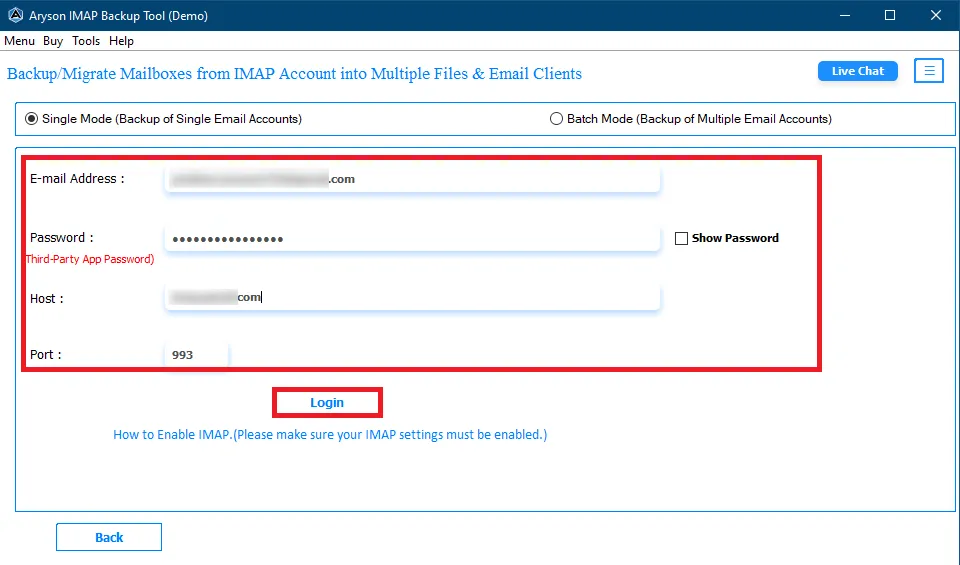Focus the Password input field

[413, 238]
